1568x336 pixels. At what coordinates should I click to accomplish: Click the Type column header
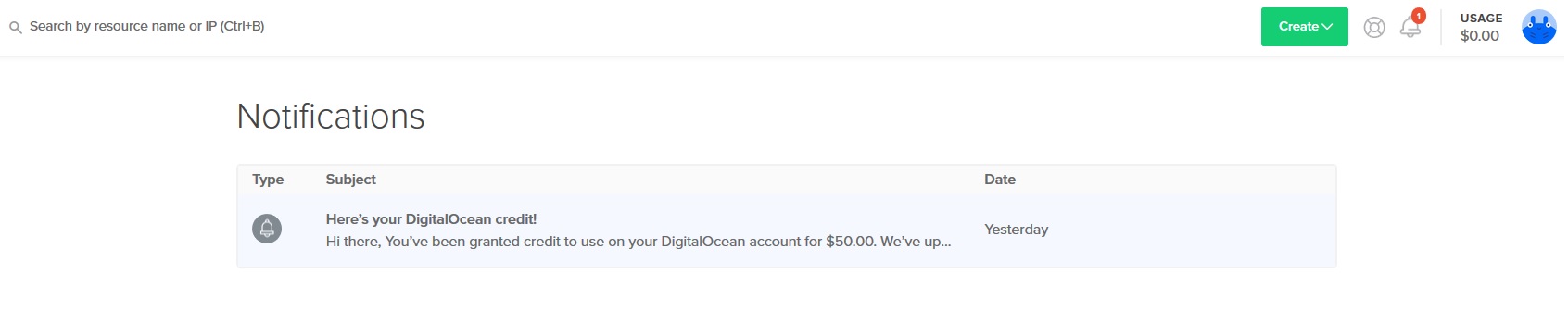click(268, 180)
